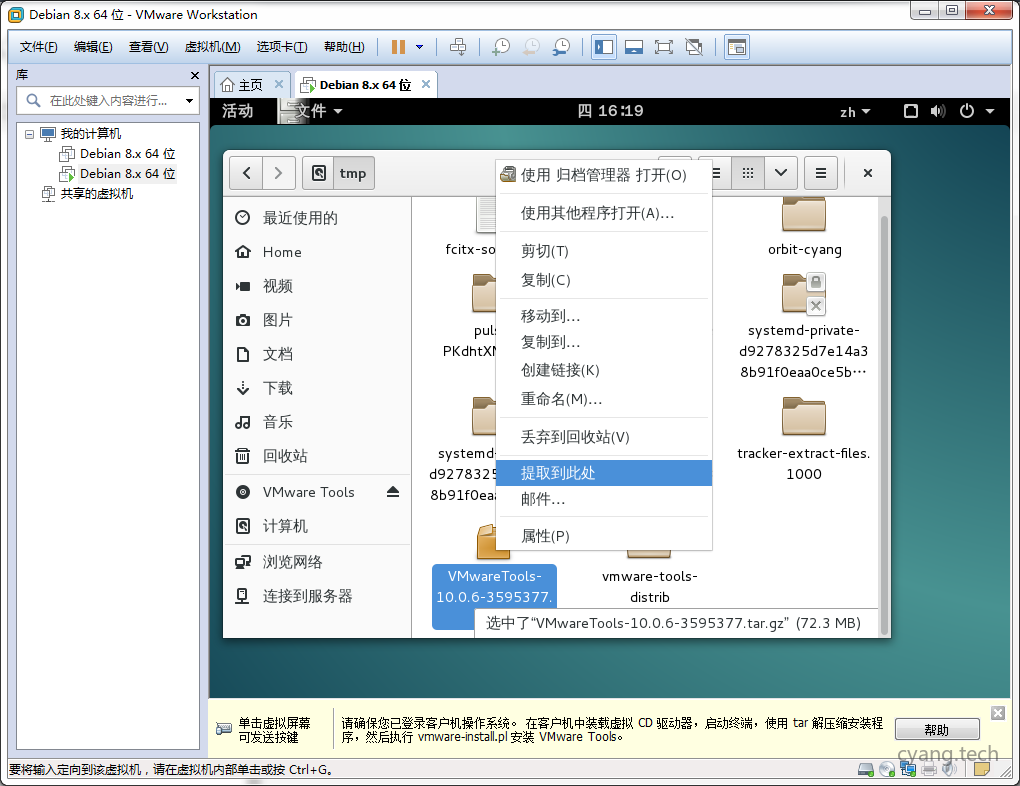1020x786 pixels.
Task: Take a snapshot of the virtual machine
Action: pos(502,46)
